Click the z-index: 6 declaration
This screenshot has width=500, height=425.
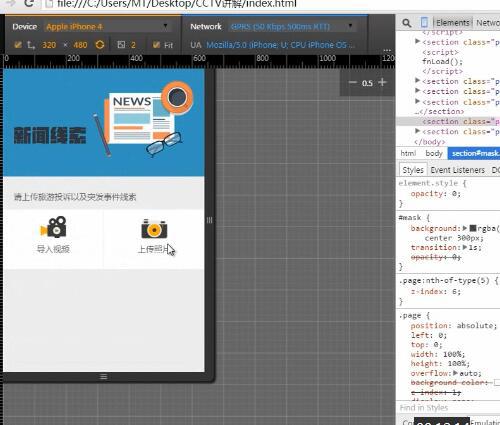pyautogui.click(x=435, y=292)
